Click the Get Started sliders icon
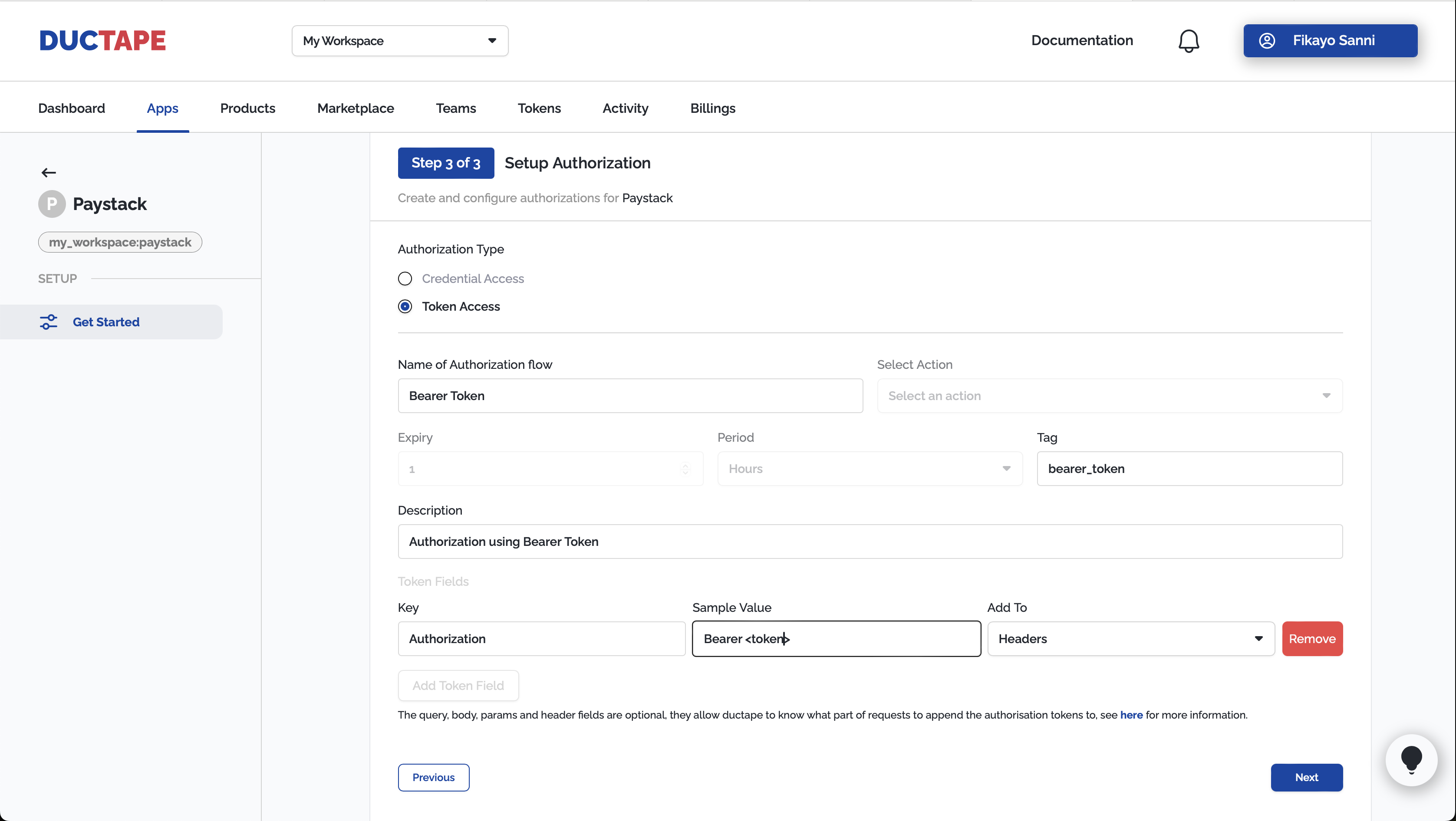 pos(49,322)
